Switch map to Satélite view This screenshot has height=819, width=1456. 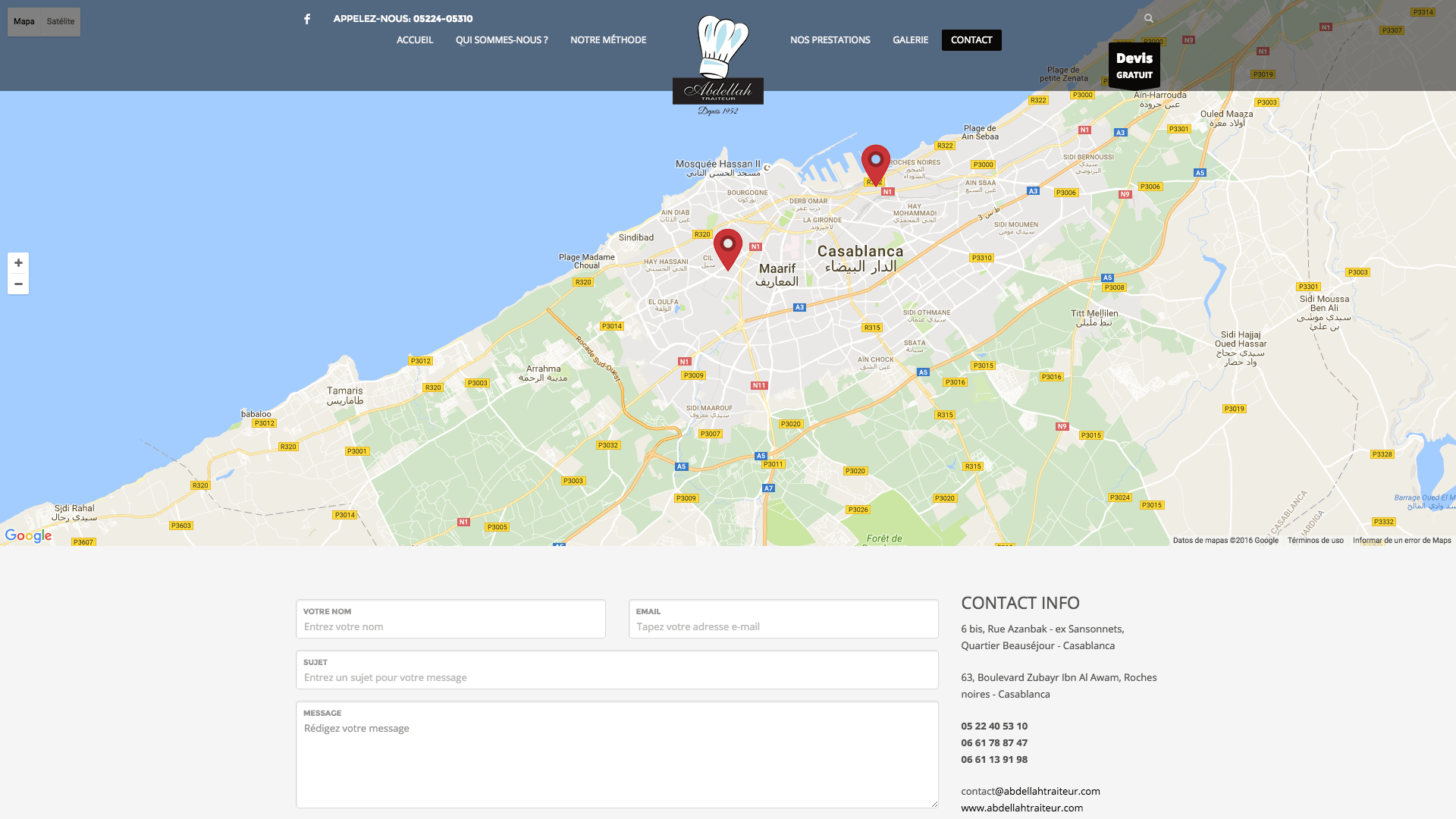coord(61,22)
